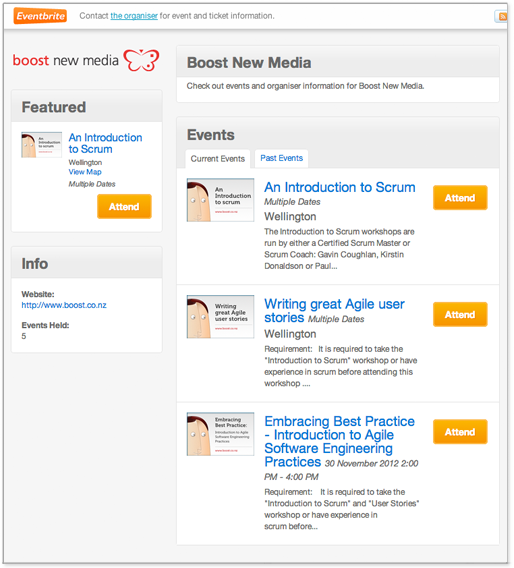514x568 pixels.
Task: Attend Writing great Agile user stories
Action: [460, 314]
